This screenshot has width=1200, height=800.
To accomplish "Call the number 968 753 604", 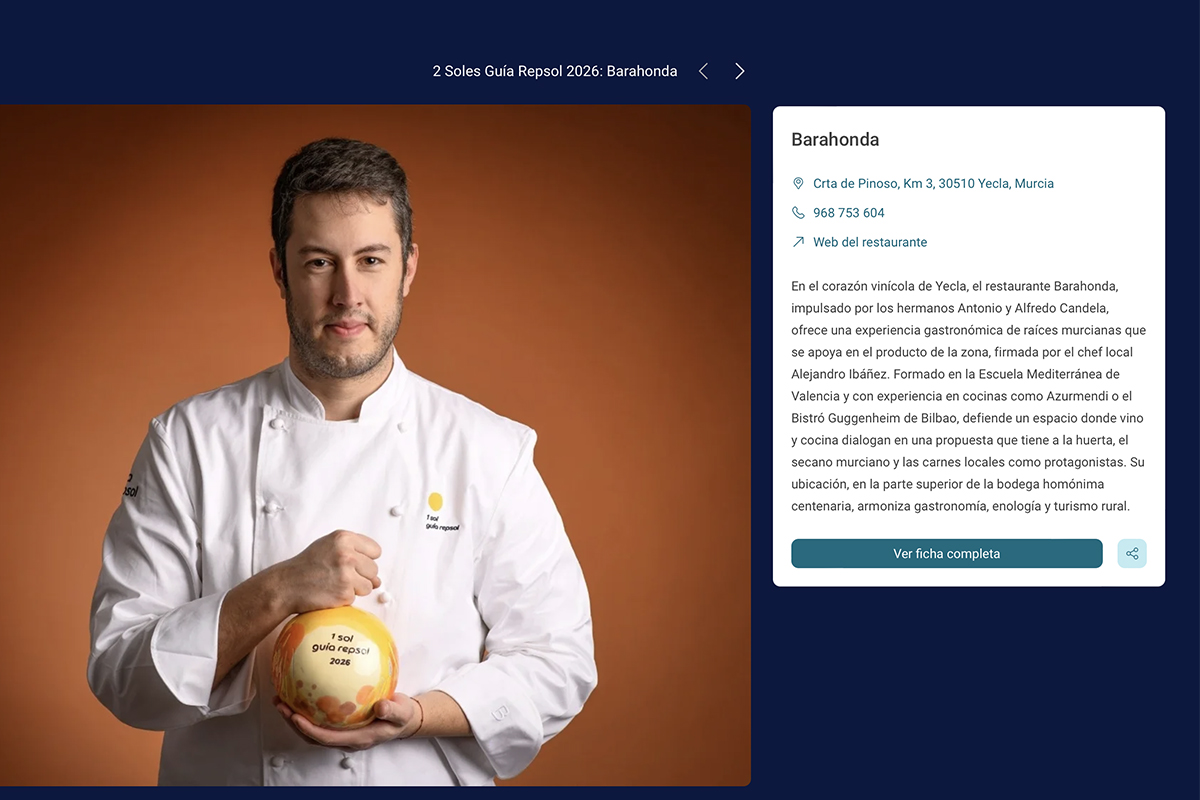I will (849, 213).
